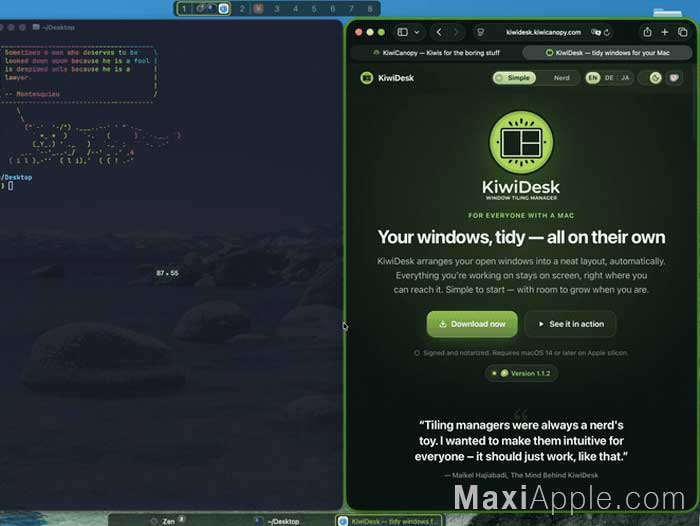Click the terminal prompt cursor
Viewport: 700px width, 526px height.
[x=10, y=186]
